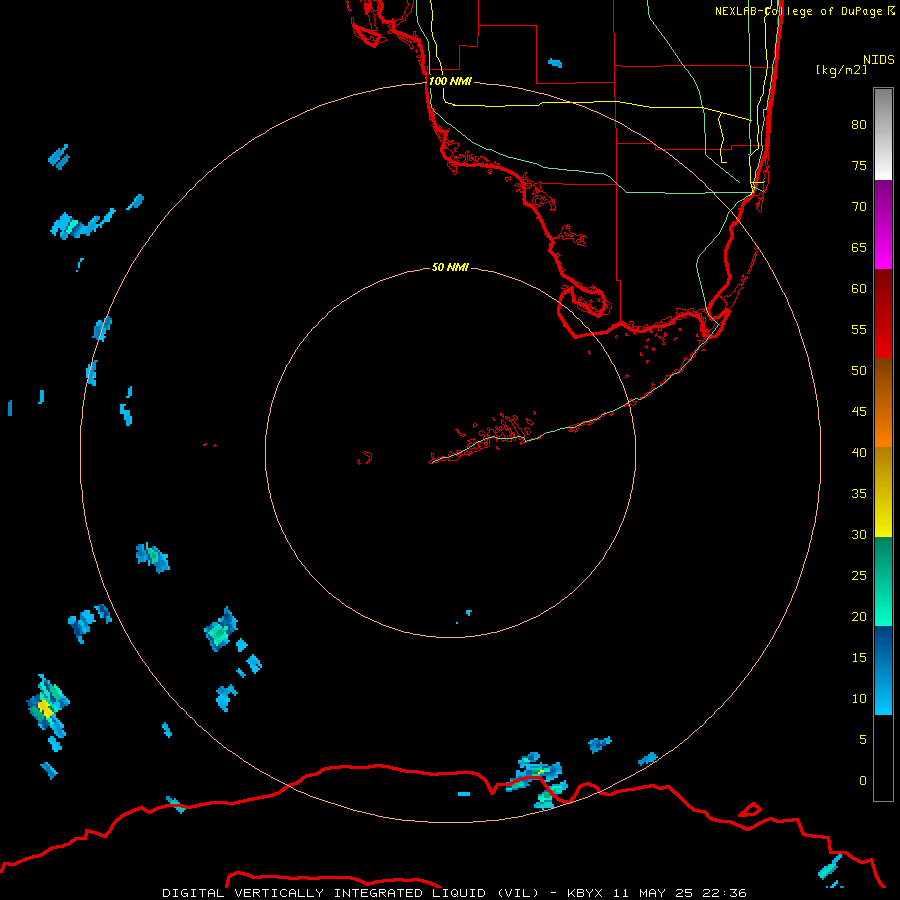
Task: Click the 0 value on the legend
Action: click(863, 781)
